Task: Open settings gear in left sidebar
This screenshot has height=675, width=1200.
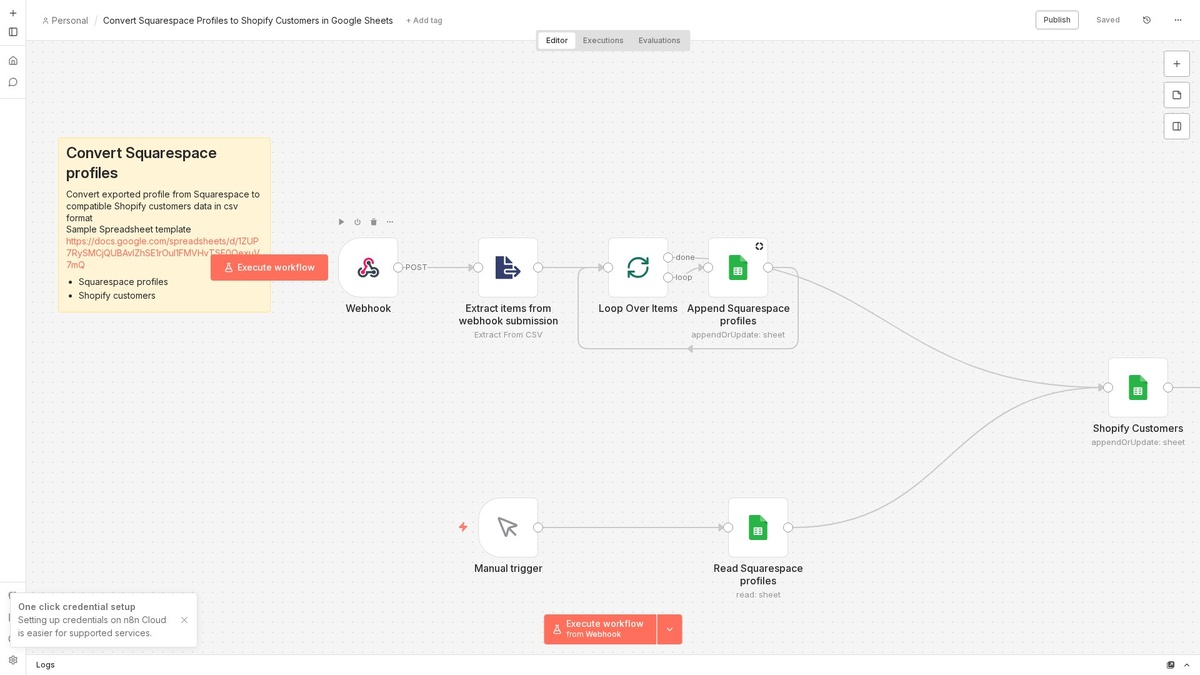Action: pos(13,660)
